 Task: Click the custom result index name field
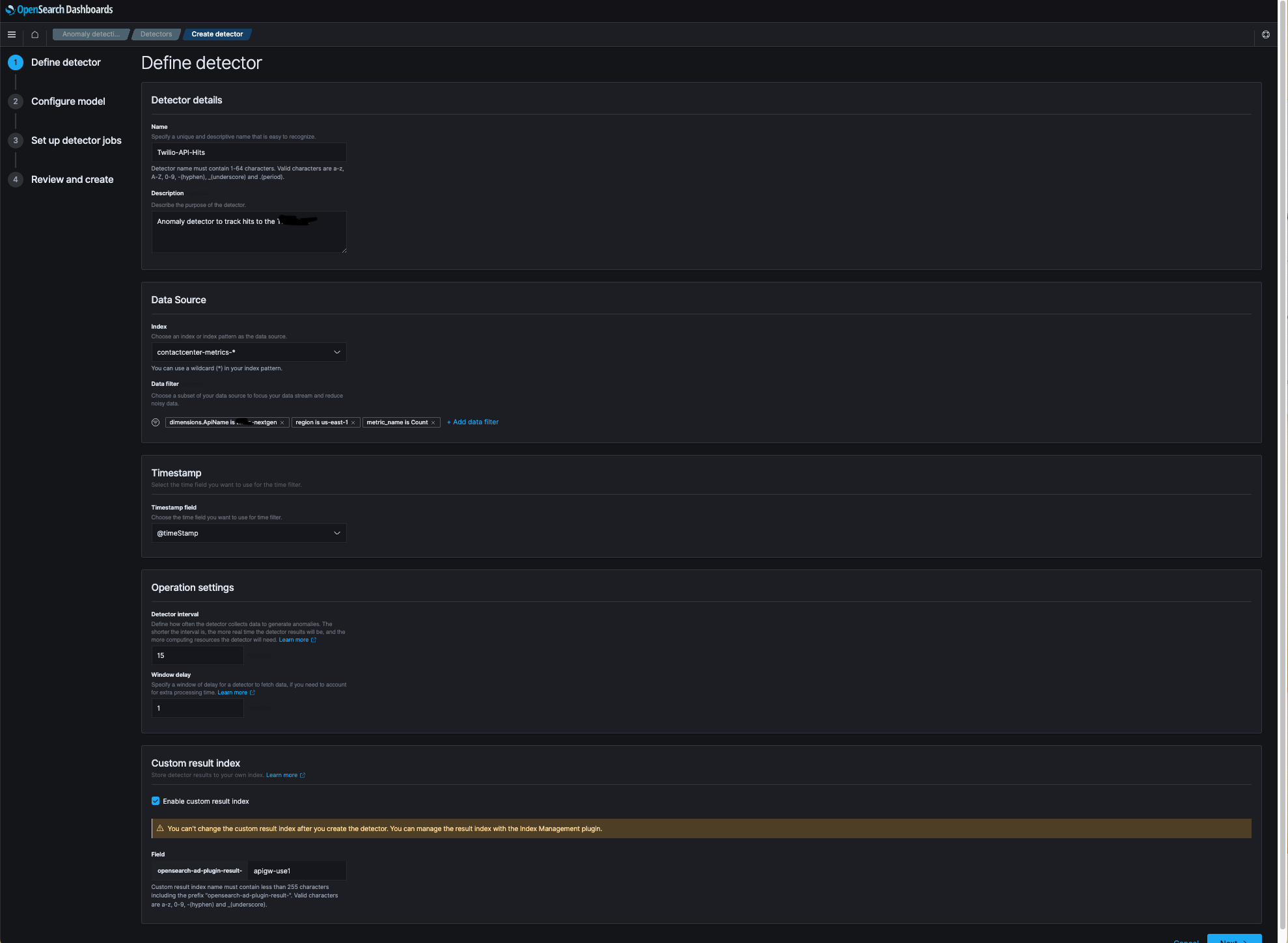(x=296, y=871)
